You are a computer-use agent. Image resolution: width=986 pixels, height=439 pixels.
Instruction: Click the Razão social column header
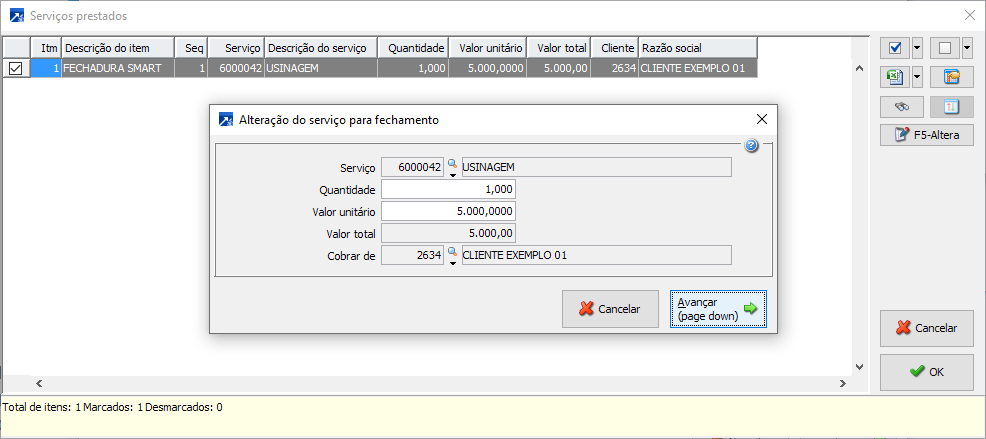698,48
